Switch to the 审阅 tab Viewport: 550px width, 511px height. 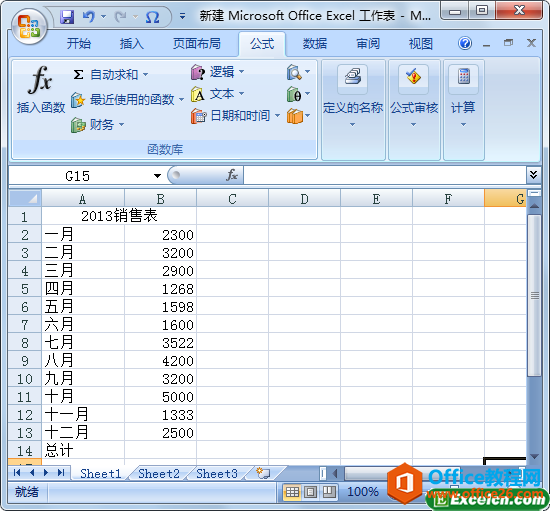click(x=368, y=44)
